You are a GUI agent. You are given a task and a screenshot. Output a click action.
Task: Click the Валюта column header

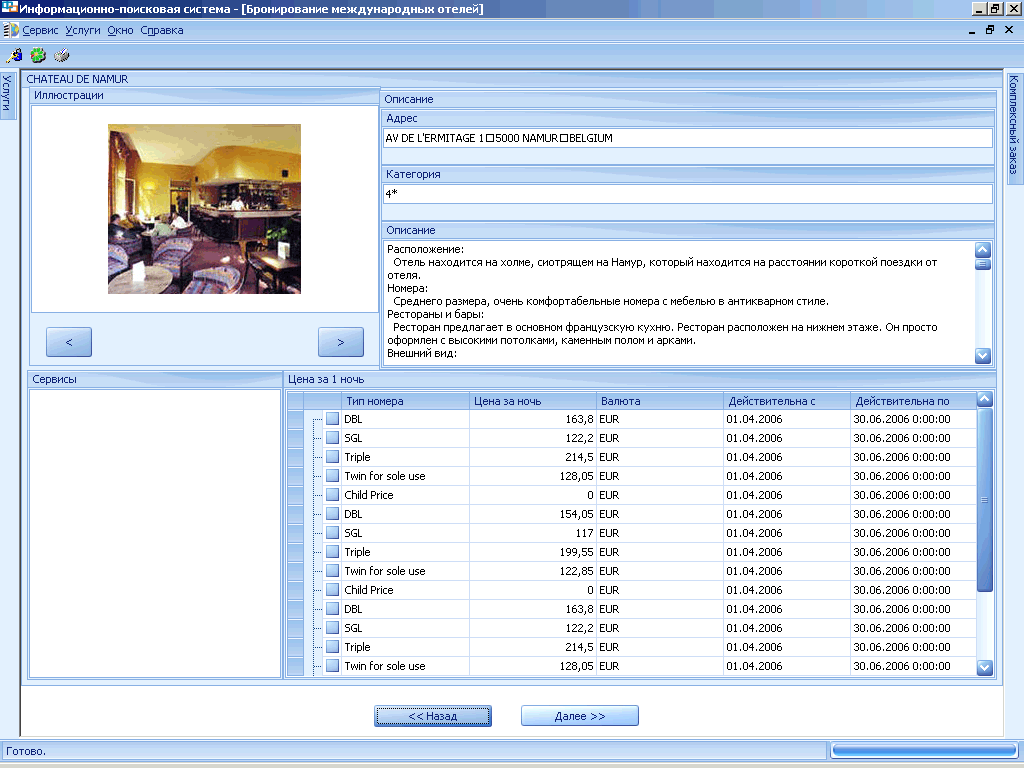(x=660, y=401)
